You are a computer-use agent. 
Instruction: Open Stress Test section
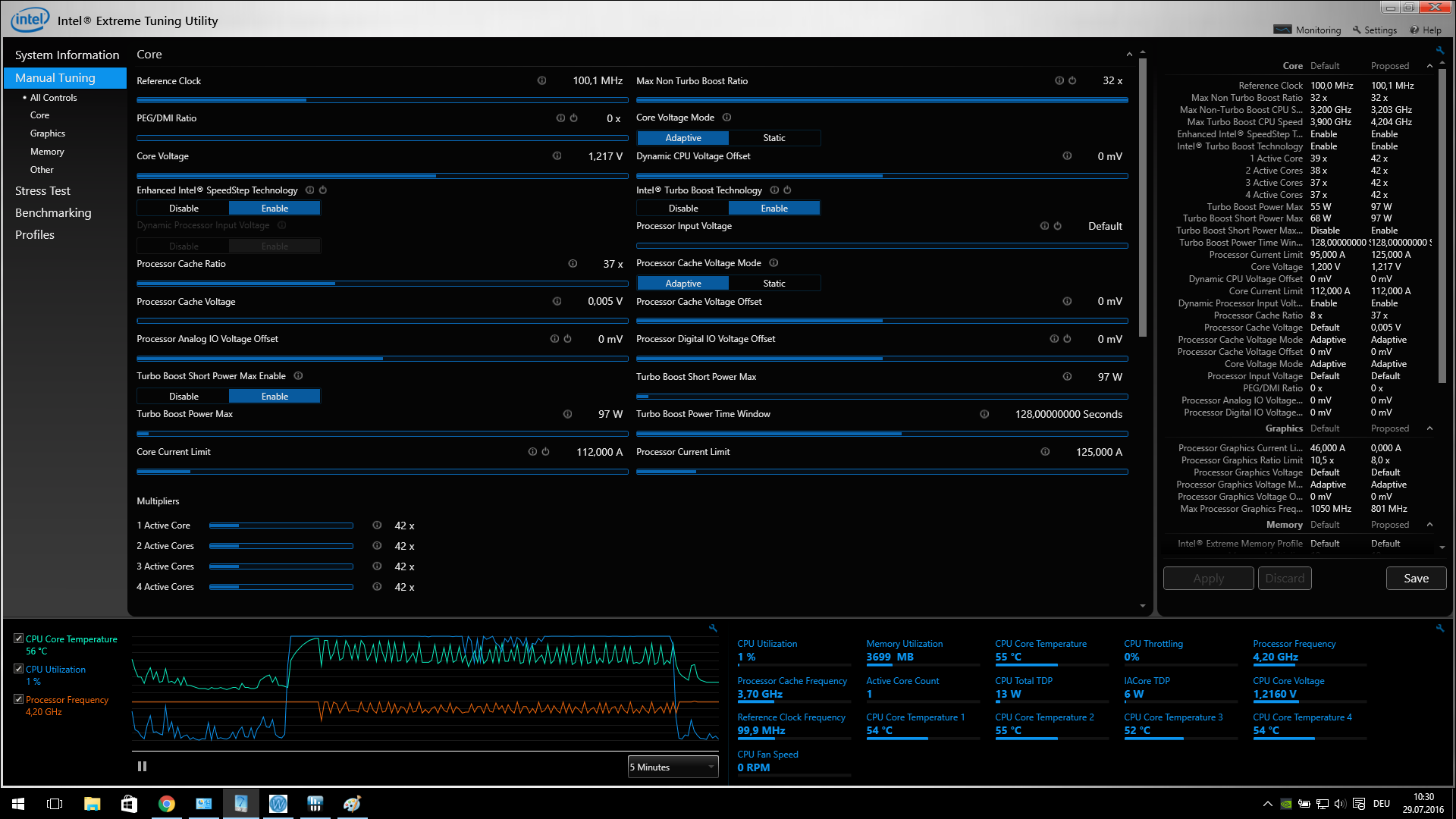click(42, 191)
